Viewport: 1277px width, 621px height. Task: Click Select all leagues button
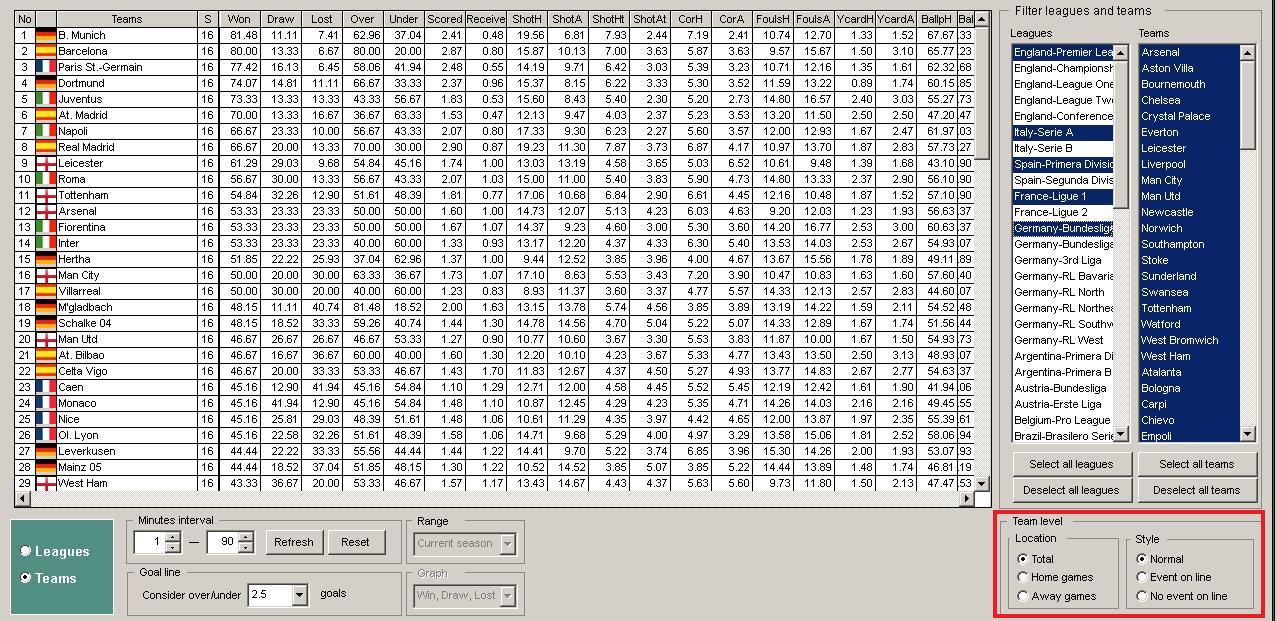coord(1071,464)
